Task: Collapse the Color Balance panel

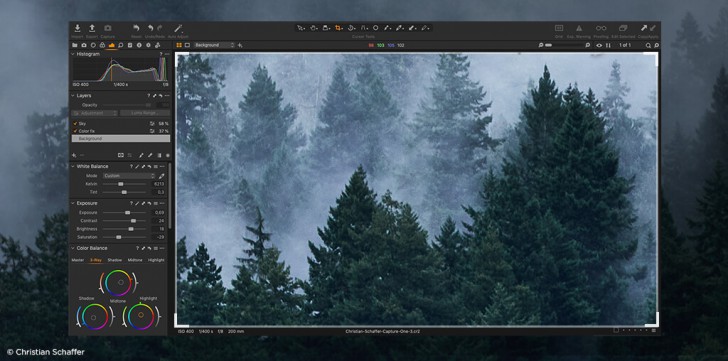Action: (x=73, y=248)
